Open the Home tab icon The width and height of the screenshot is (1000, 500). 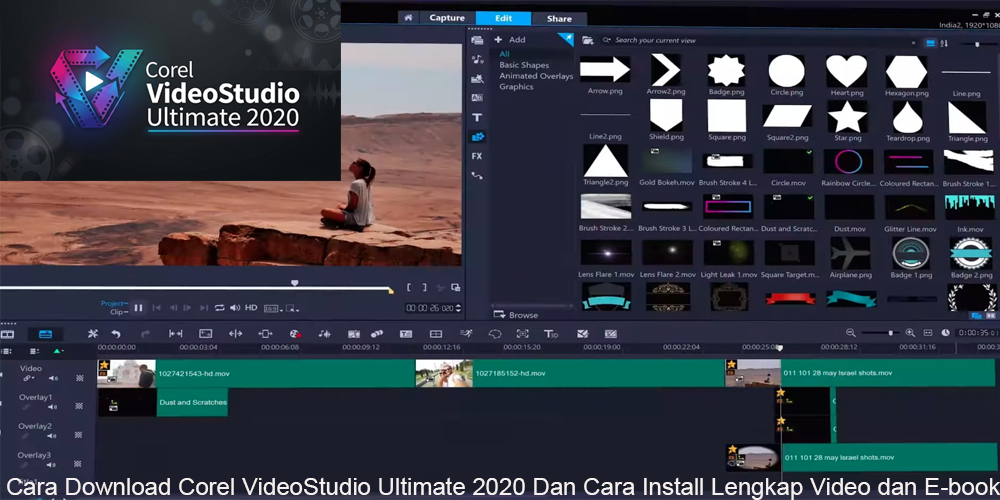[x=408, y=18]
